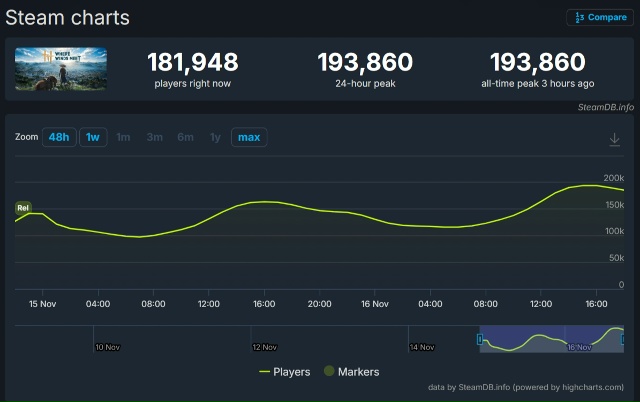The height and width of the screenshot is (402, 640).
Task: Pick the 6m zoom range
Action: click(x=185, y=137)
